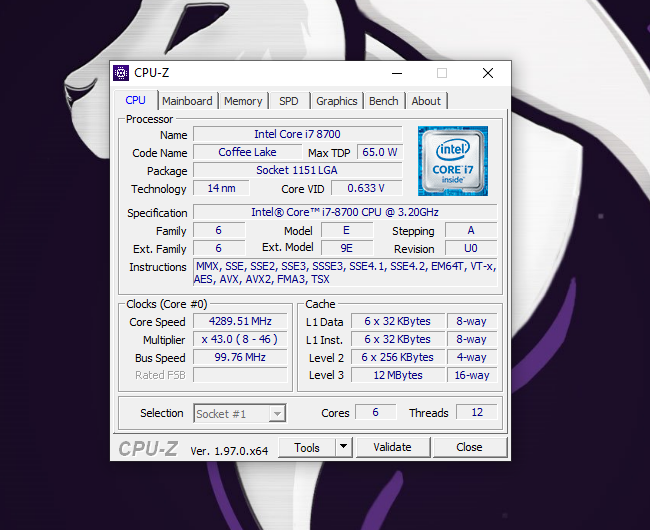The image size is (650, 530).
Task: Open the Graphics tab
Action: tap(337, 101)
